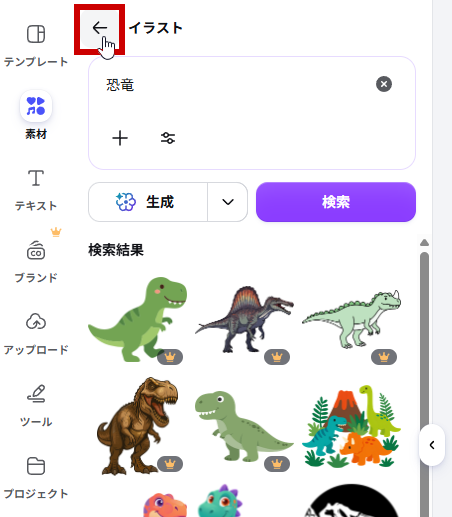Click the crown badge on horned dinosaur

click(x=384, y=357)
